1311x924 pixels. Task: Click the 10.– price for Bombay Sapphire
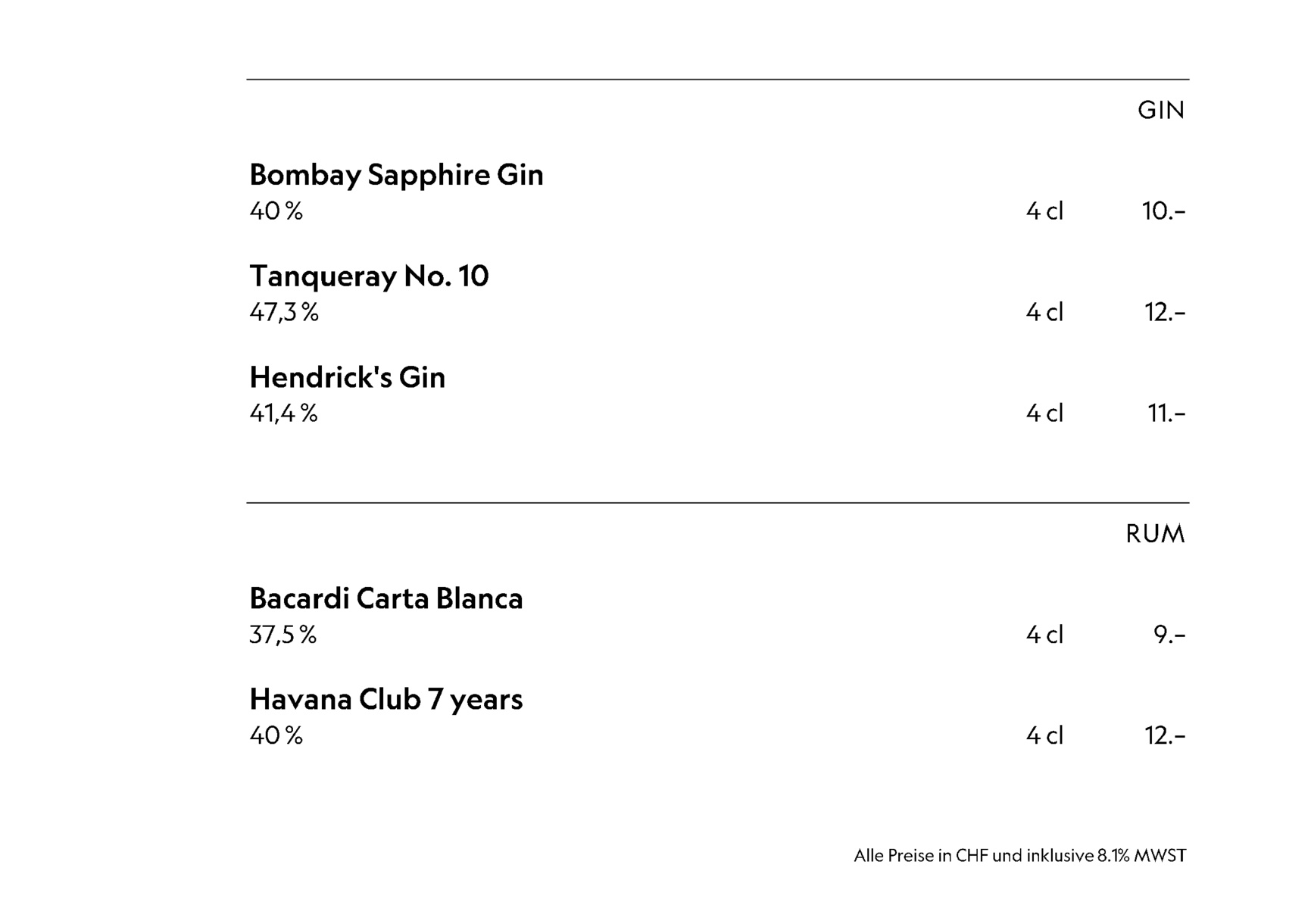[1163, 211]
